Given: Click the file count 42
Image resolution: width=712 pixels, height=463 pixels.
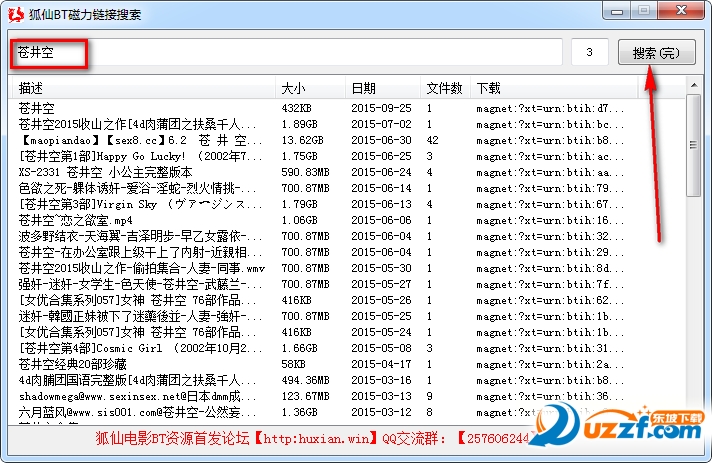Looking at the screenshot, I should 432,140.
